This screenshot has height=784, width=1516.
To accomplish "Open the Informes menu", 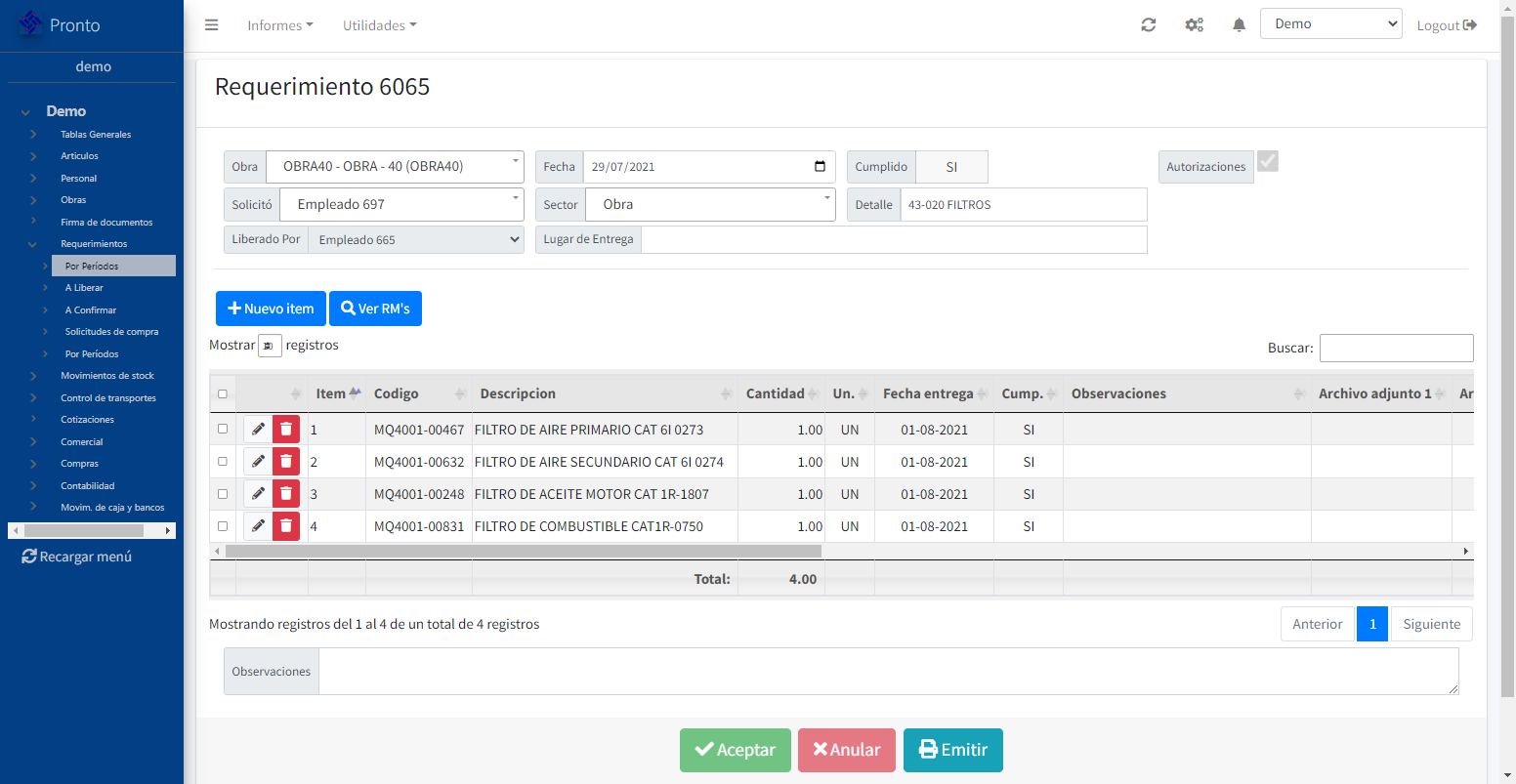I will [279, 25].
